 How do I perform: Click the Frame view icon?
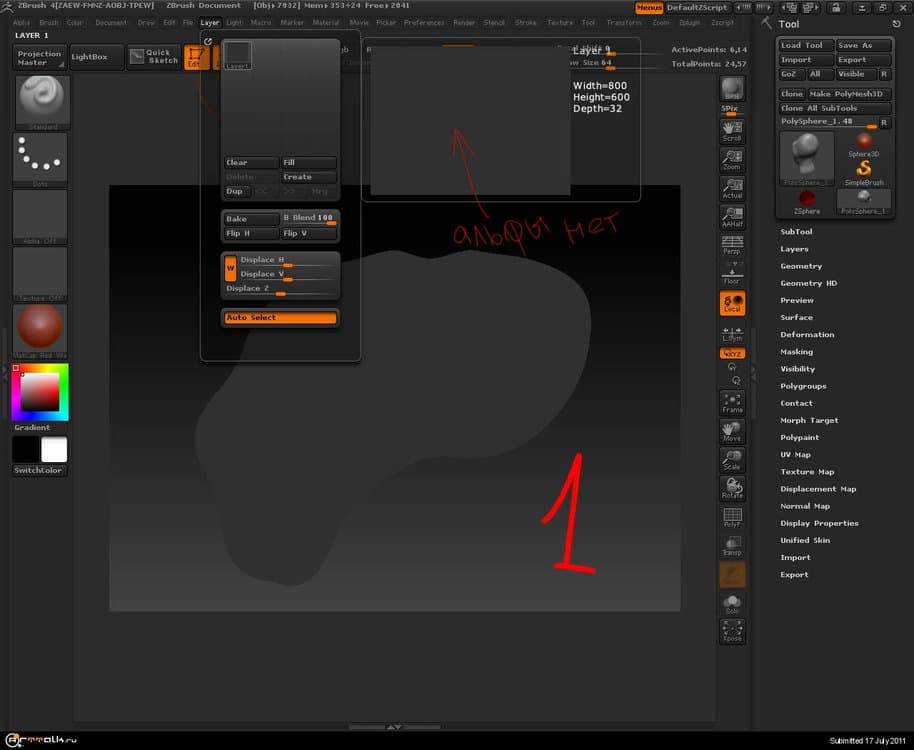(x=732, y=402)
